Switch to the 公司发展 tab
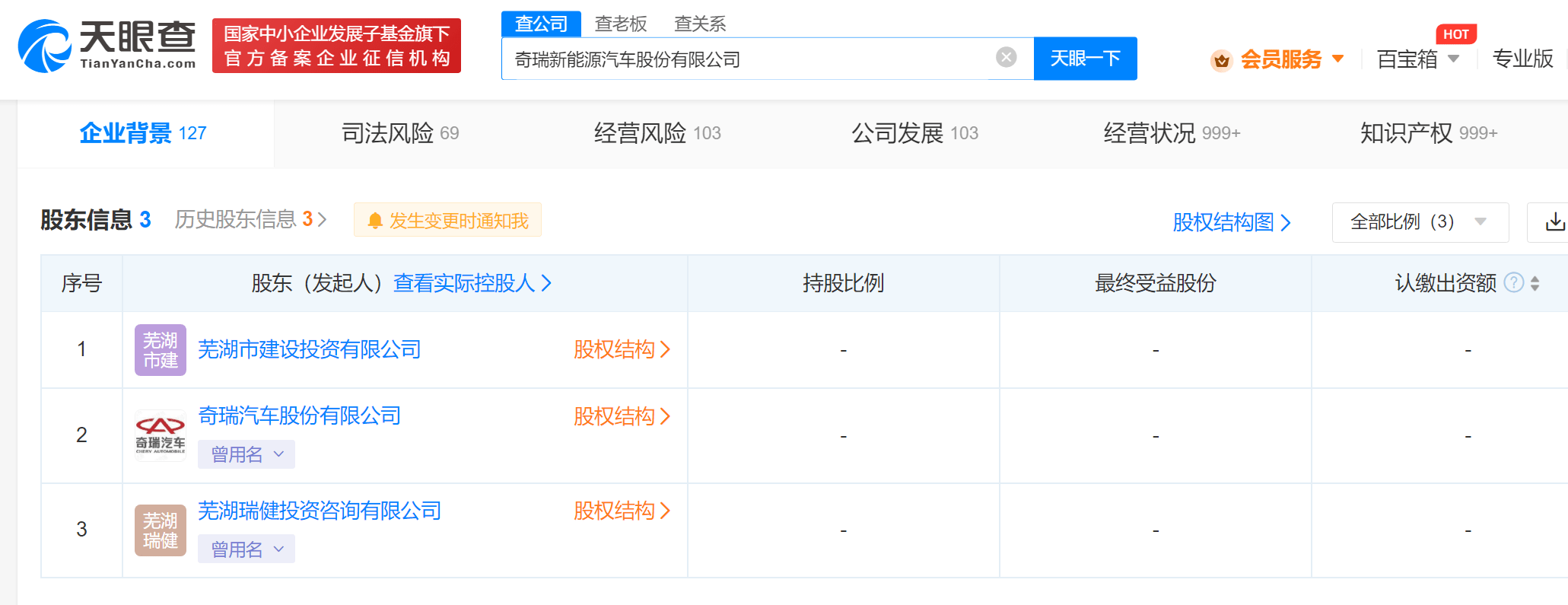This screenshot has height=605, width=1568. pyautogui.click(x=914, y=133)
